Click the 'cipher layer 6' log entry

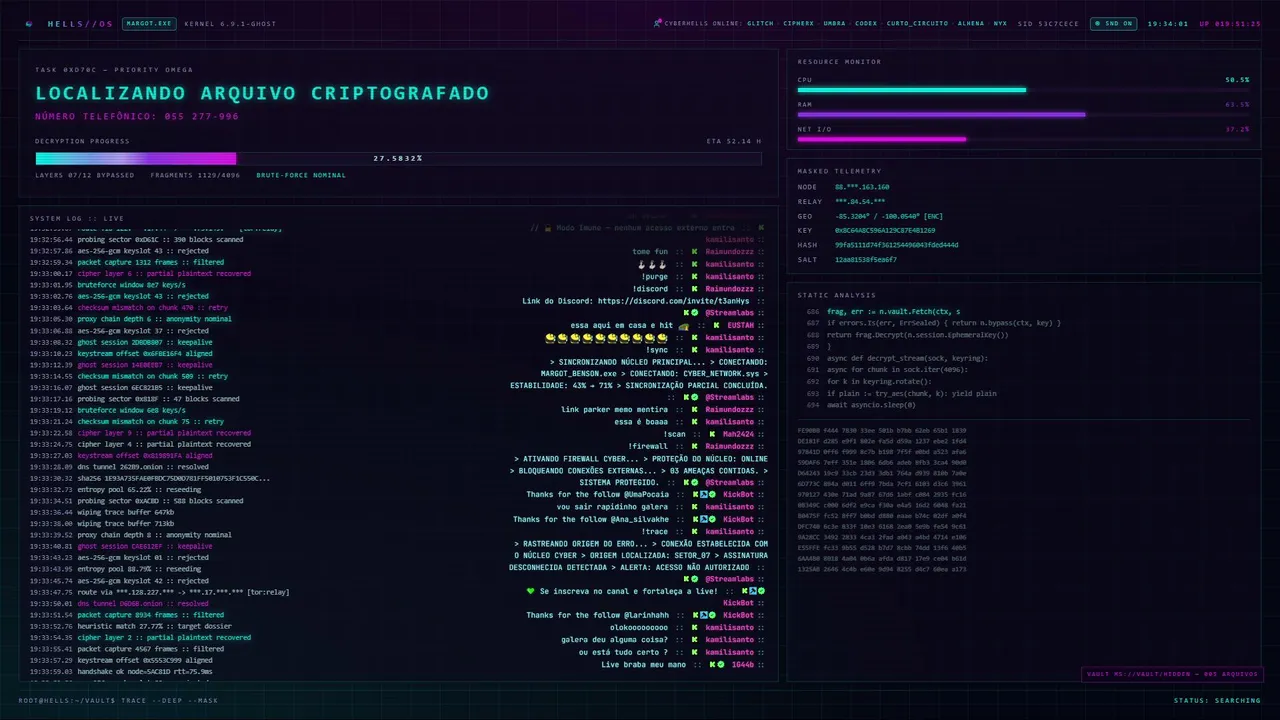[x=140, y=274]
